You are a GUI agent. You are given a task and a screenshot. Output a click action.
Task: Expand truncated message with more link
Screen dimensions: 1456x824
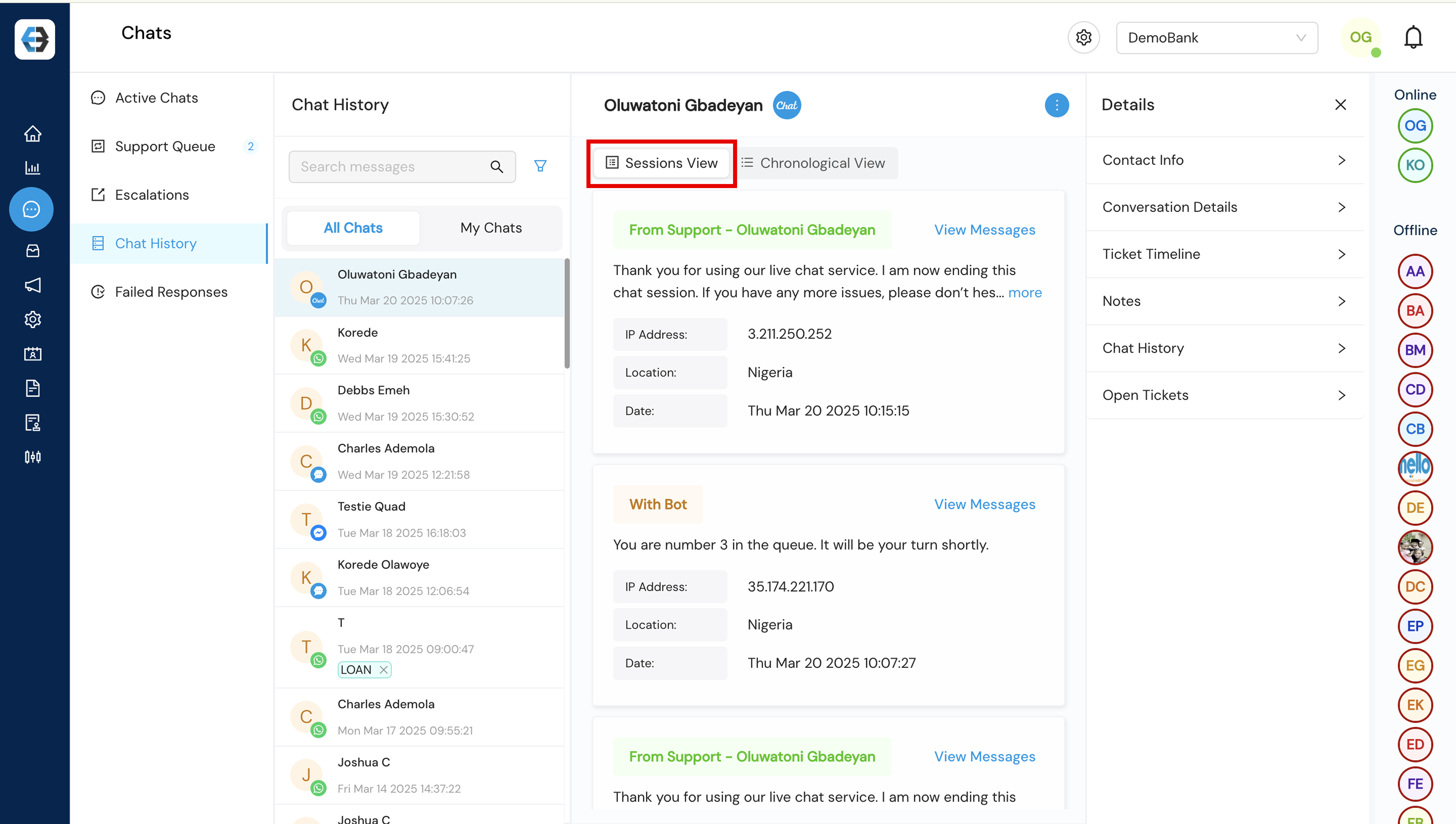pos(1024,293)
